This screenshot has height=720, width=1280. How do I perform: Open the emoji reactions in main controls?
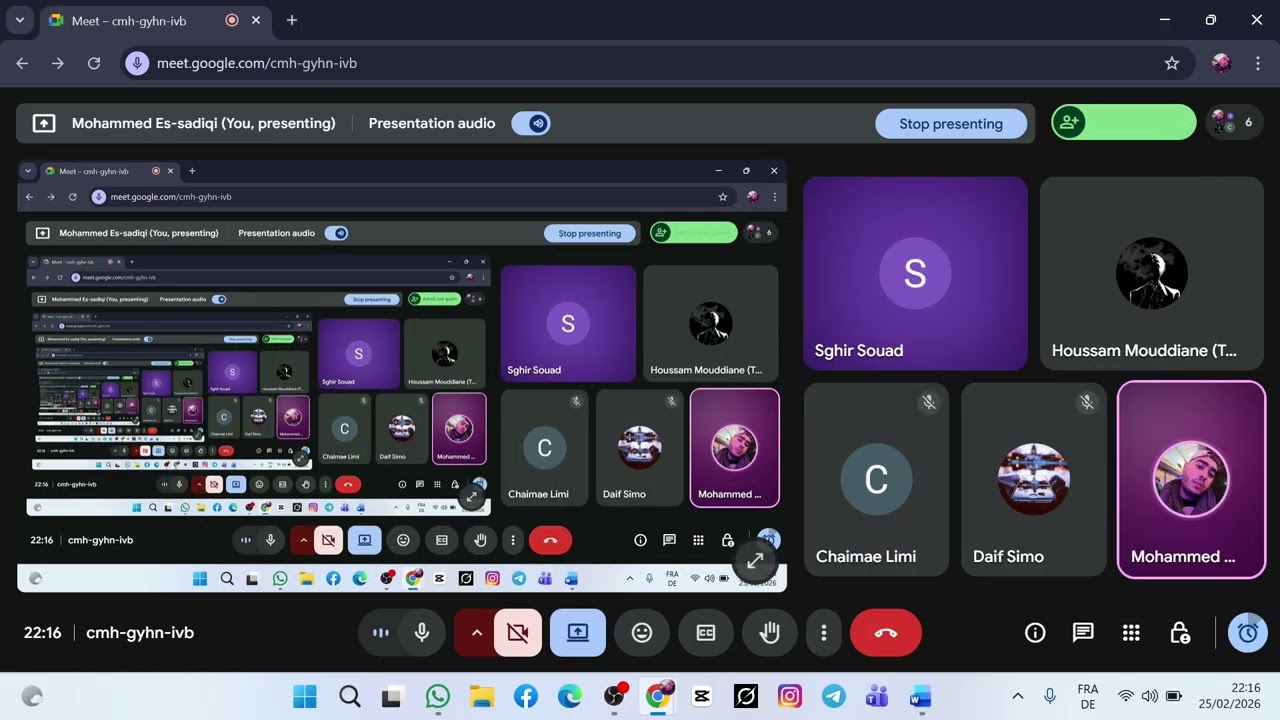click(x=642, y=633)
